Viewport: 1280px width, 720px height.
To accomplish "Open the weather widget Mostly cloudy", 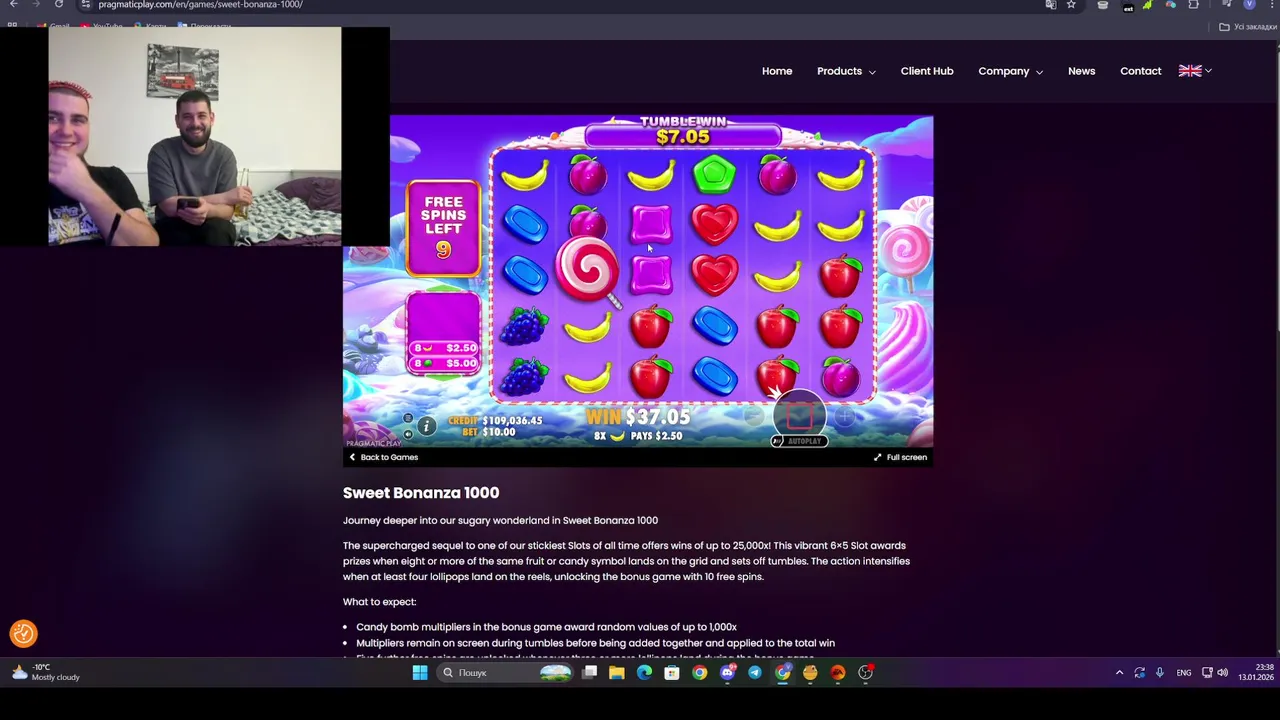I will (x=45, y=672).
